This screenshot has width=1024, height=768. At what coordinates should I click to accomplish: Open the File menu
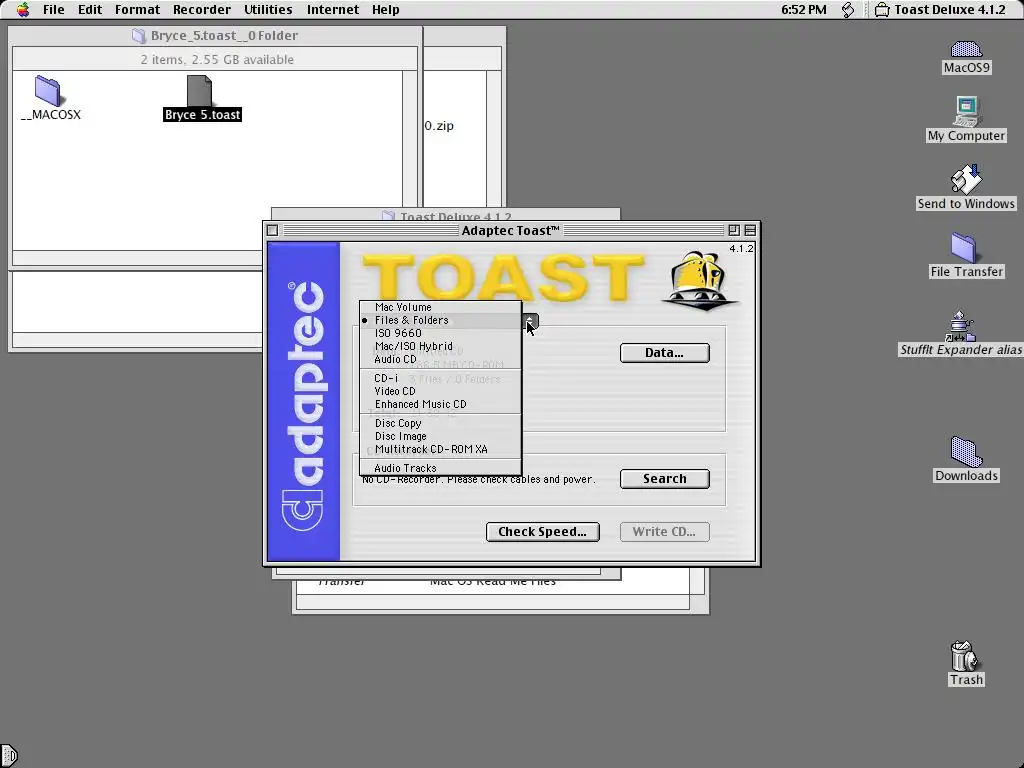click(x=54, y=10)
